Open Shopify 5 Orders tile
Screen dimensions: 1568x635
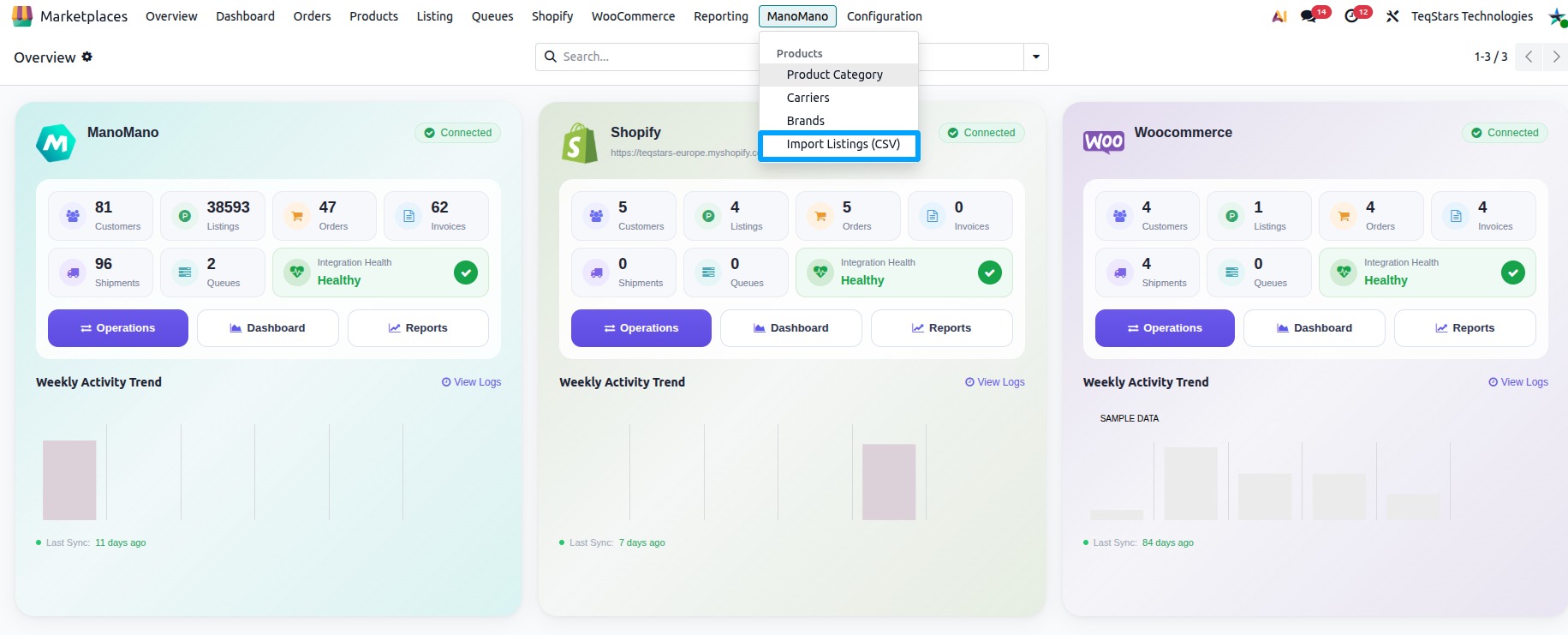tap(848, 216)
